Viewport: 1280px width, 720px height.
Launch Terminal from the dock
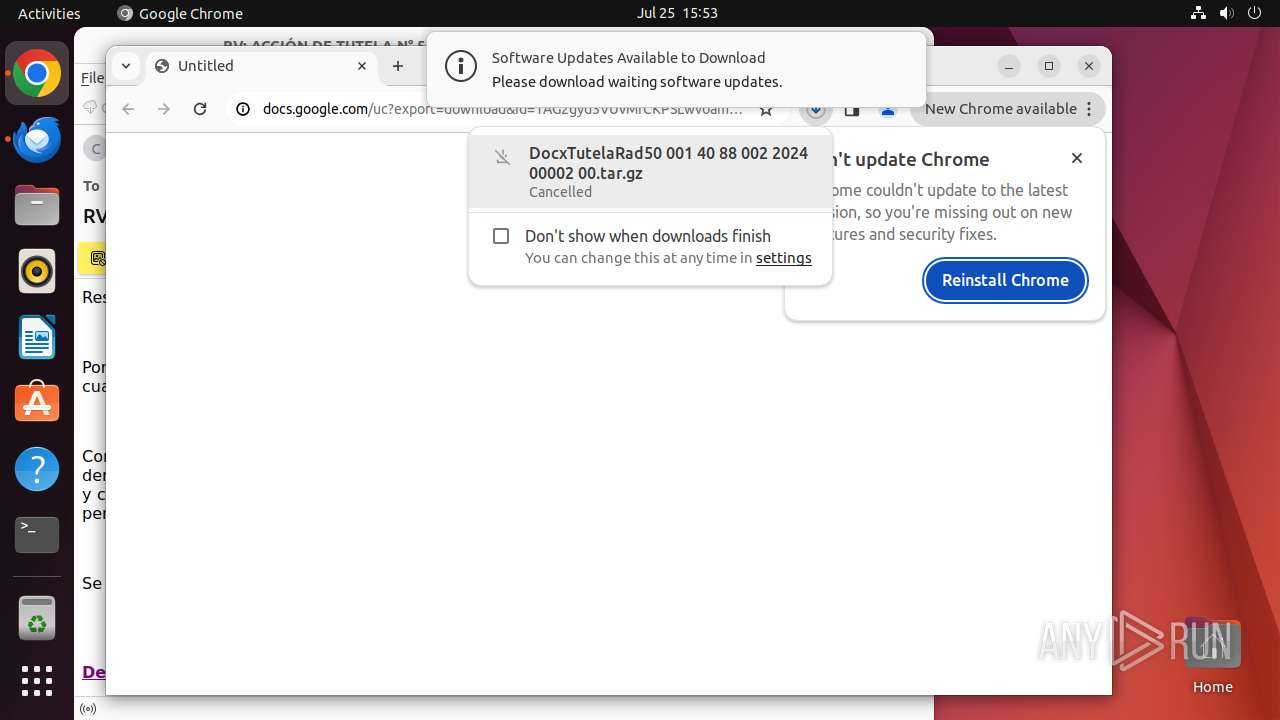pyautogui.click(x=37, y=535)
